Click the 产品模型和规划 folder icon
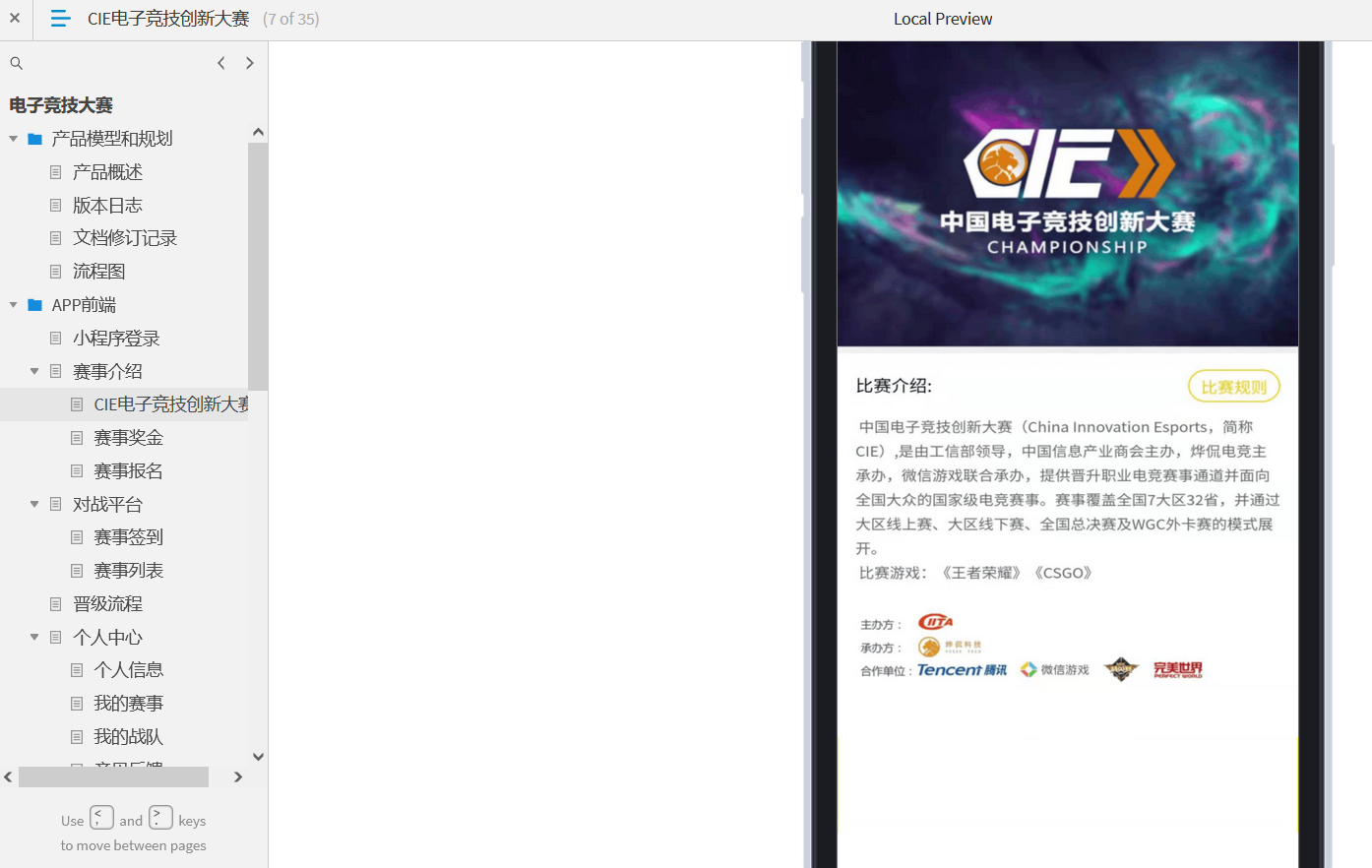Screen dimensions: 1372x868 click(35, 139)
